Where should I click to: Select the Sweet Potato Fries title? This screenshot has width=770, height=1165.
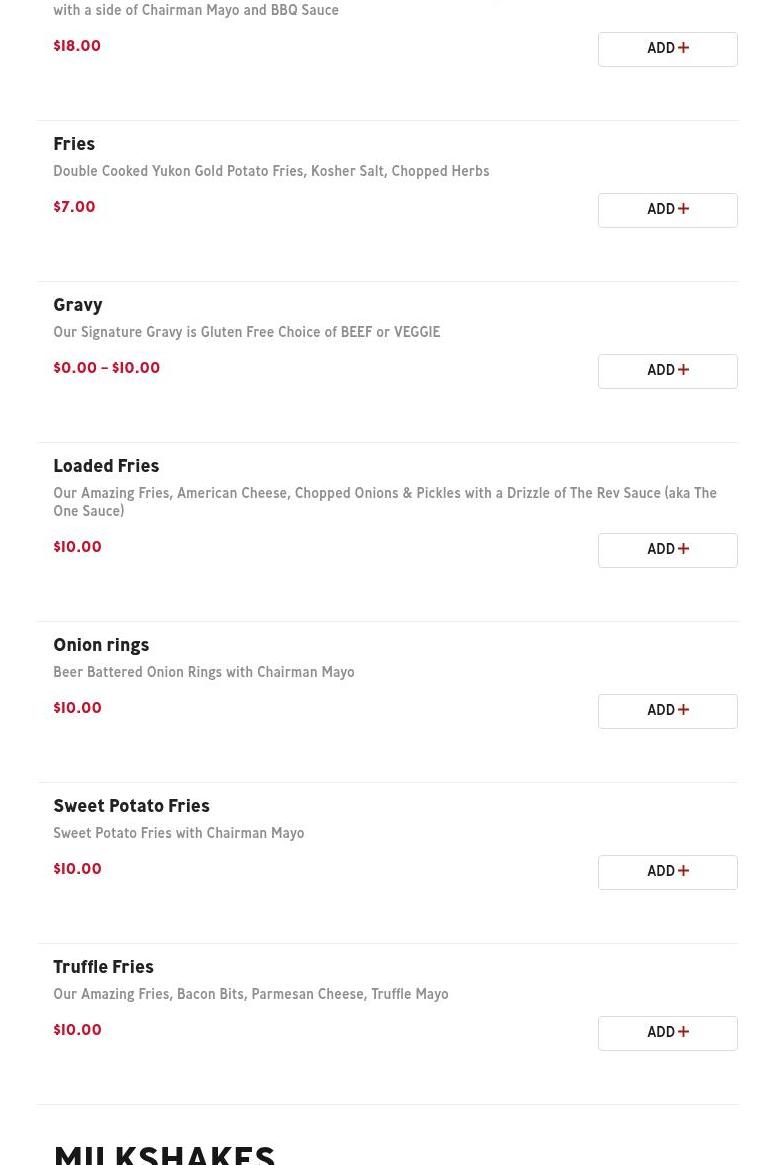(x=131, y=807)
